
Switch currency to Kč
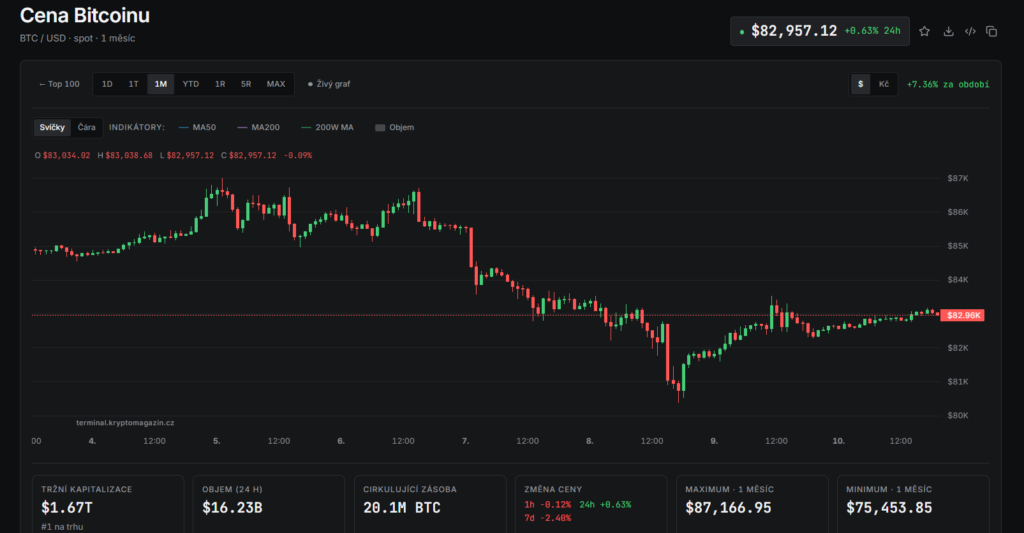[884, 84]
